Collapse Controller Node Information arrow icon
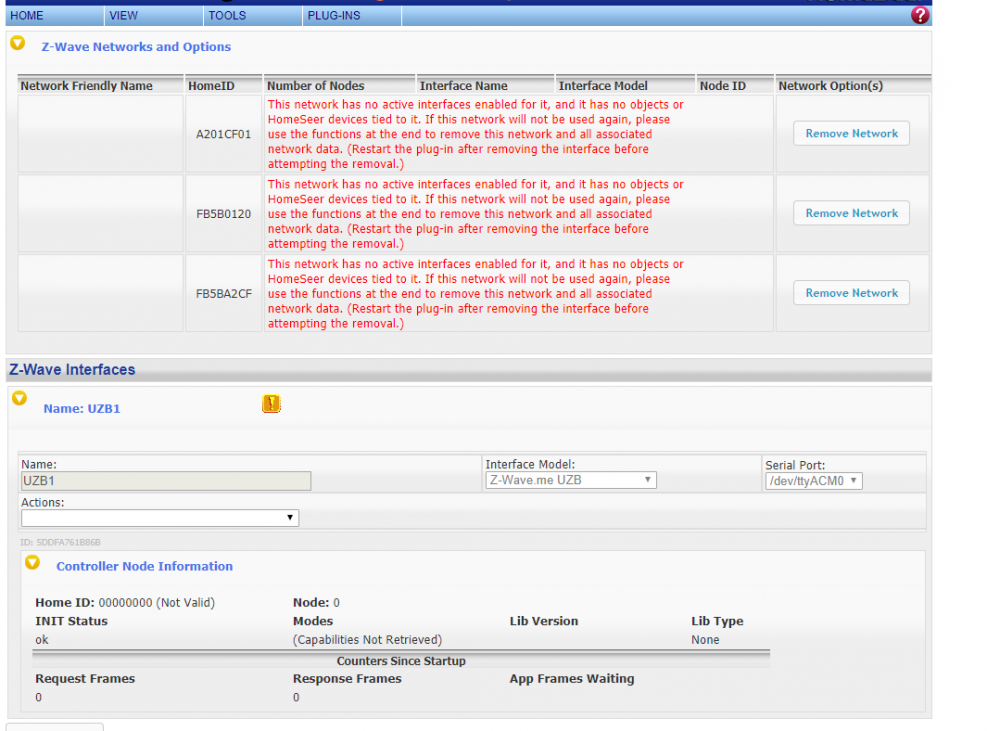The image size is (1000, 731). tap(33, 563)
